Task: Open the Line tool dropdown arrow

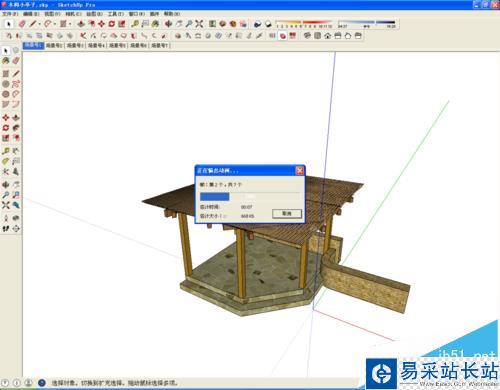Action: pyautogui.click(x=39, y=24)
